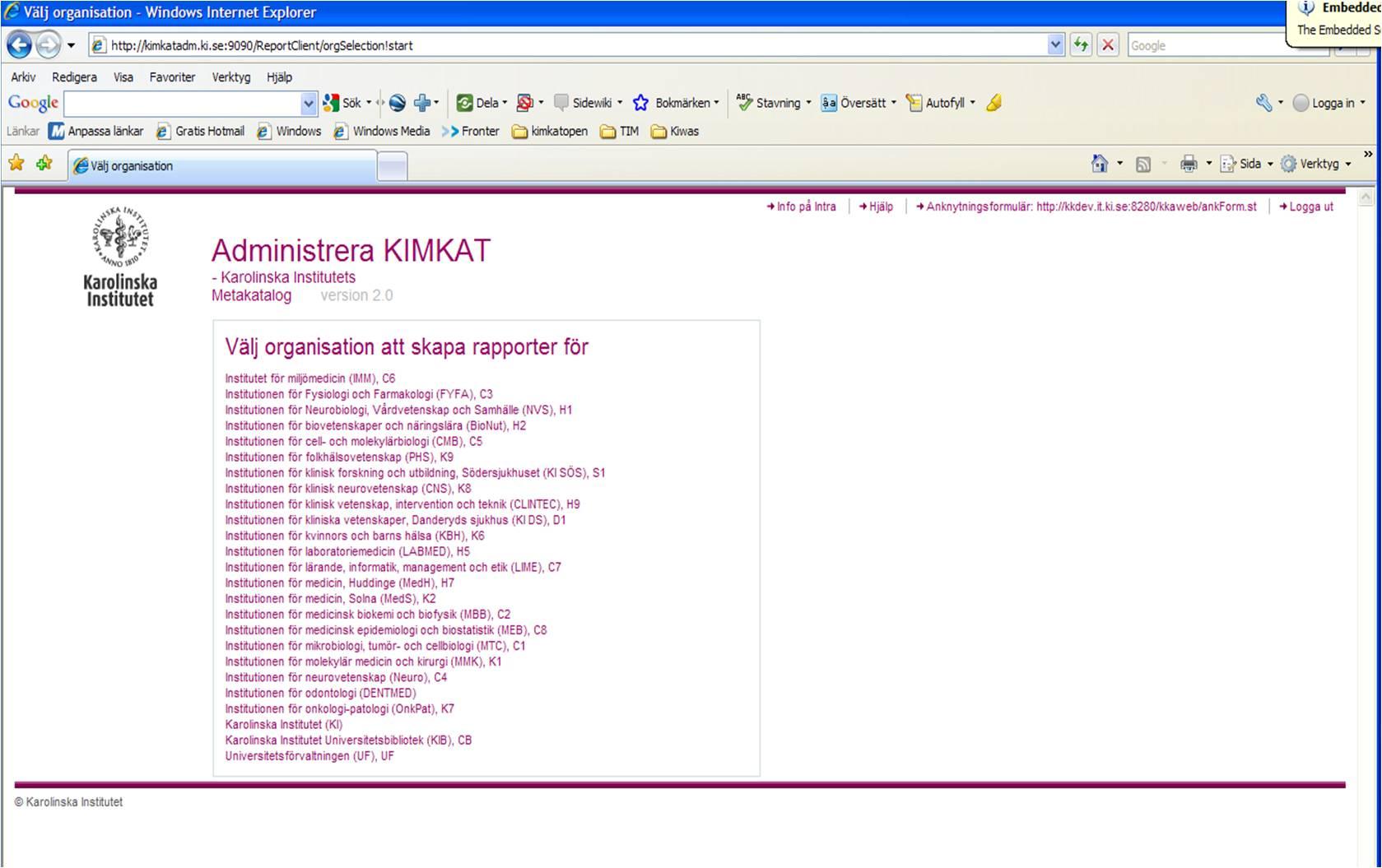
Task: Click the URL address bar field
Action: pyautogui.click(x=568, y=45)
